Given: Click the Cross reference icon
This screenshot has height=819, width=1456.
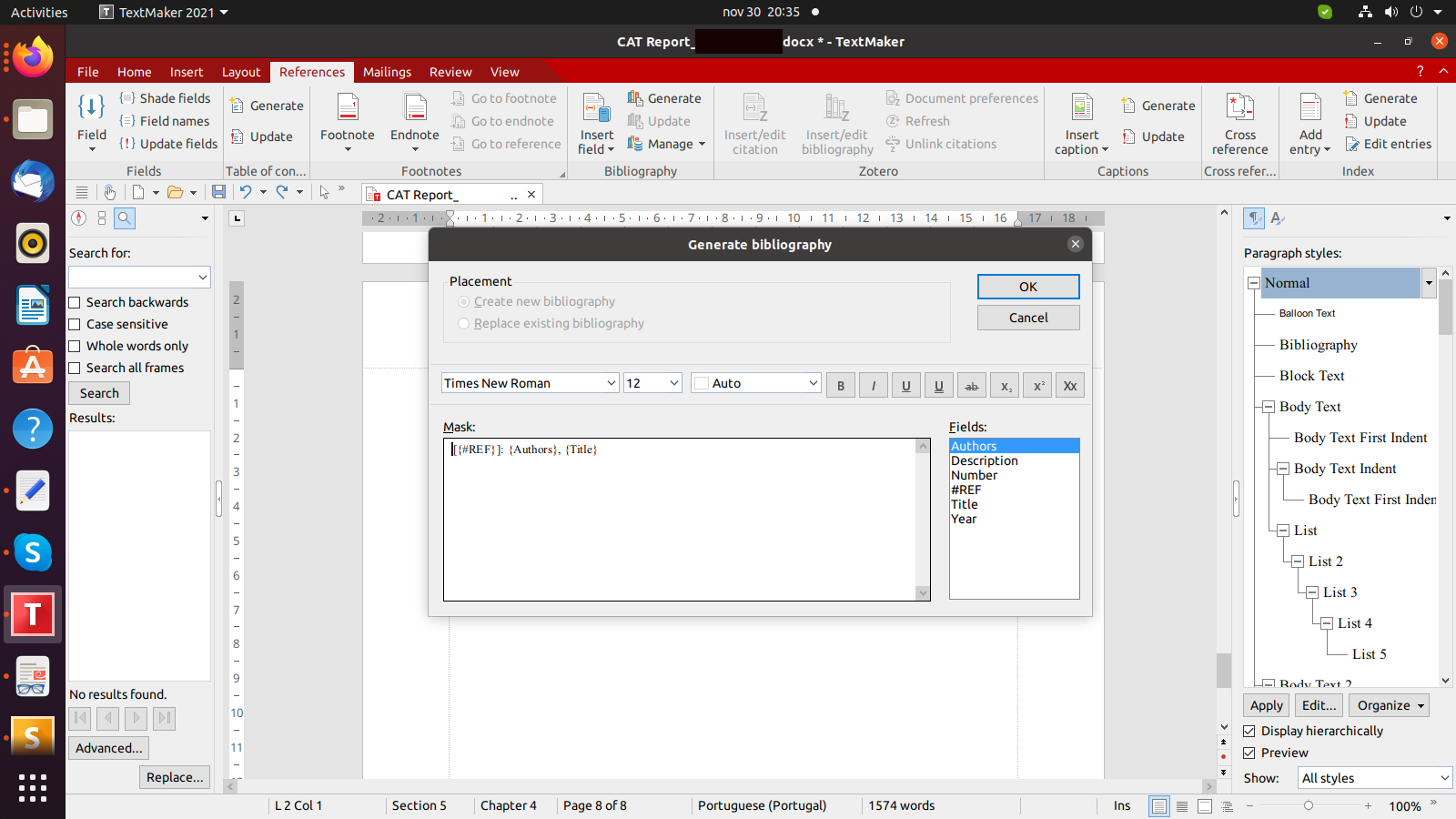Looking at the screenshot, I should 1239,107.
